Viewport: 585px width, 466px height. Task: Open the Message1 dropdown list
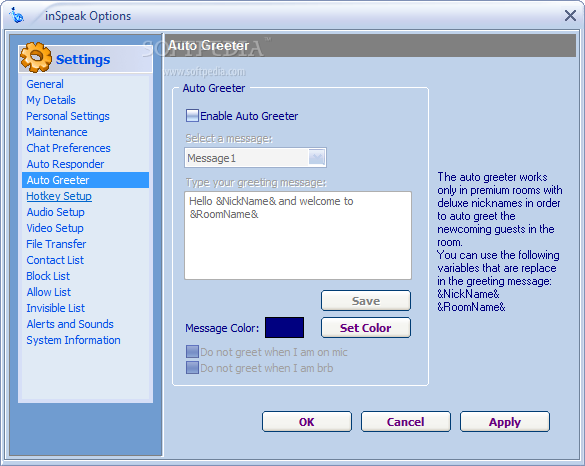pos(316,158)
